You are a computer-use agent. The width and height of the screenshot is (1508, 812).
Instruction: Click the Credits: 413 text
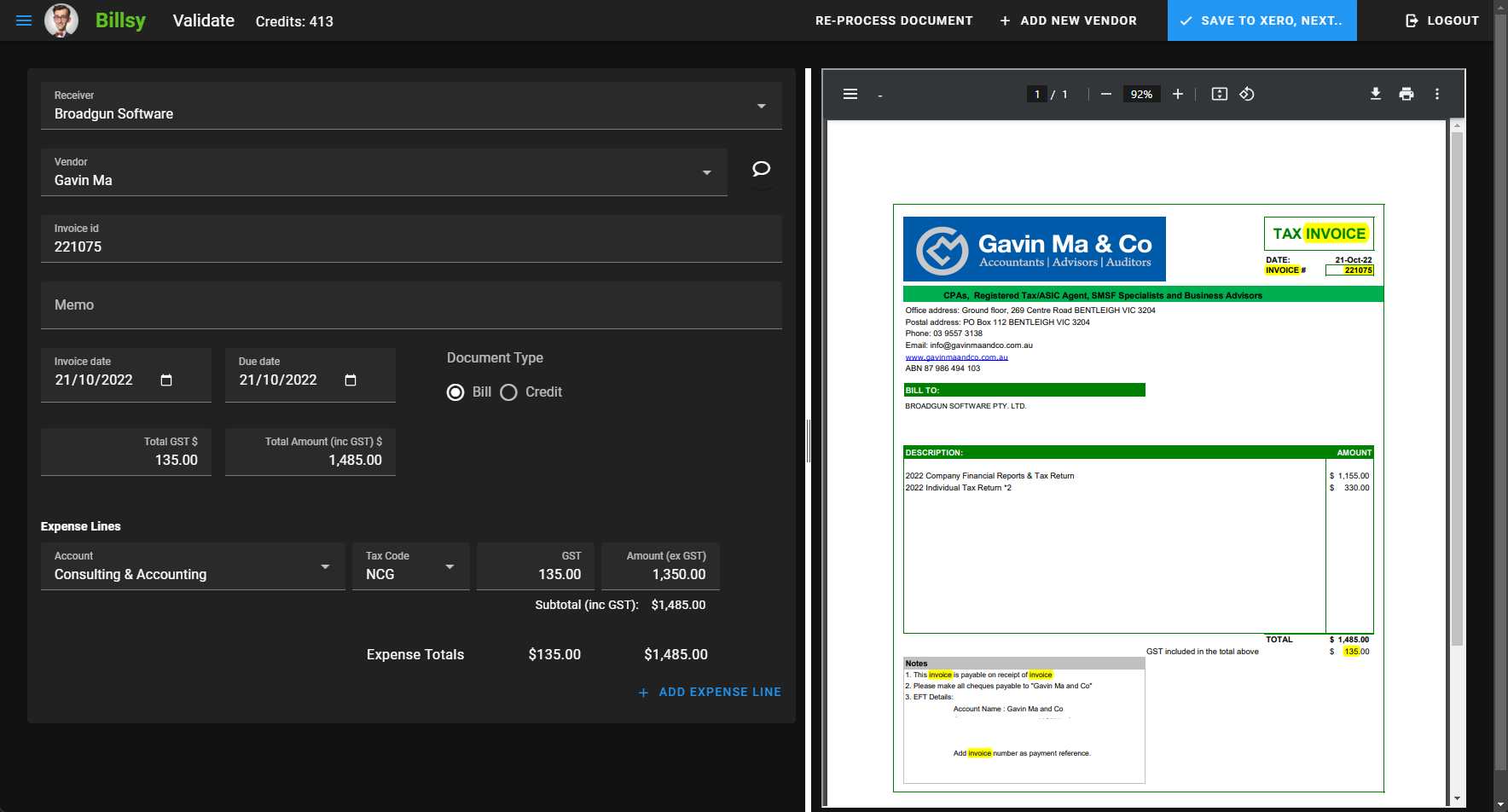point(294,21)
